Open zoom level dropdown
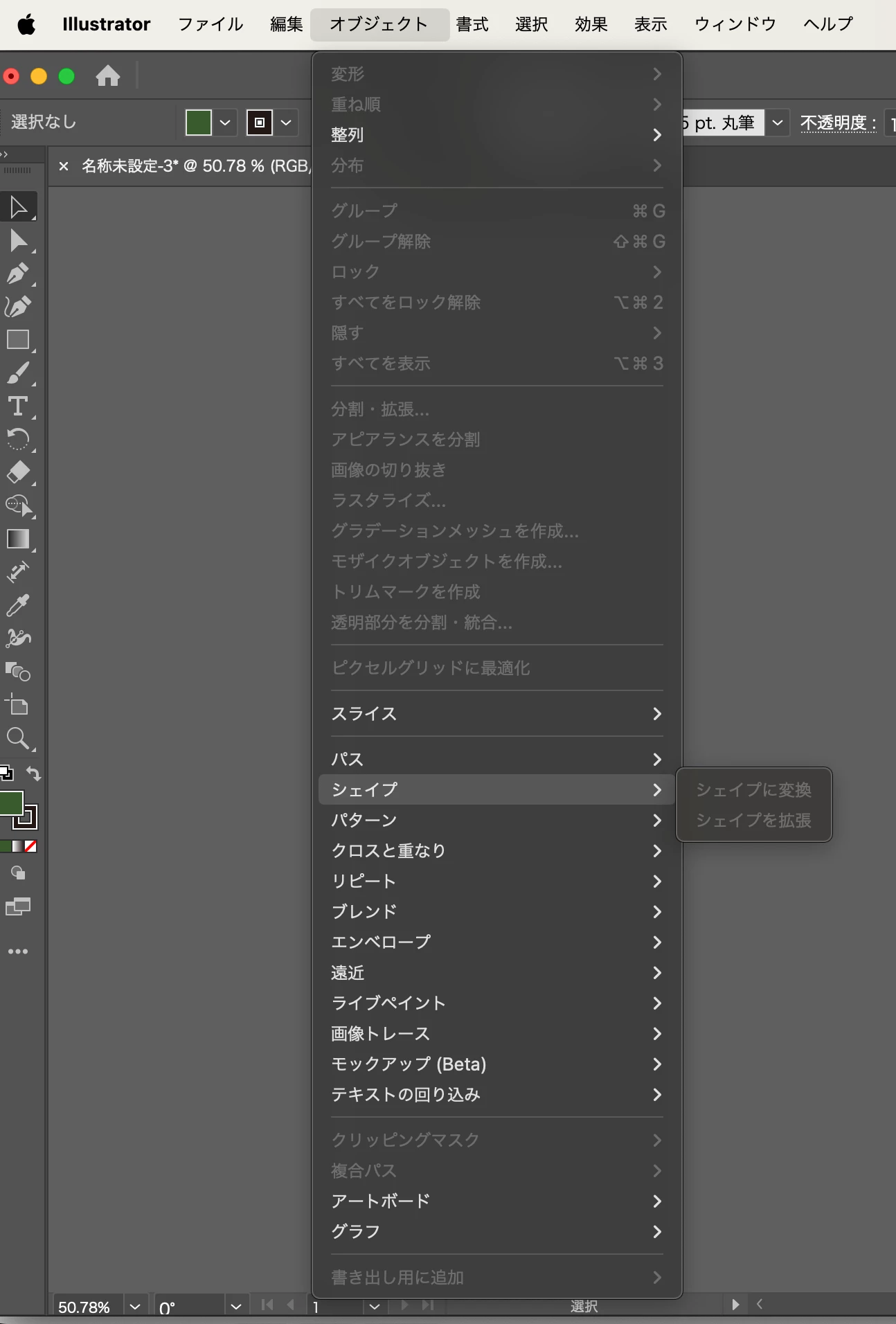 pos(135,1307)
